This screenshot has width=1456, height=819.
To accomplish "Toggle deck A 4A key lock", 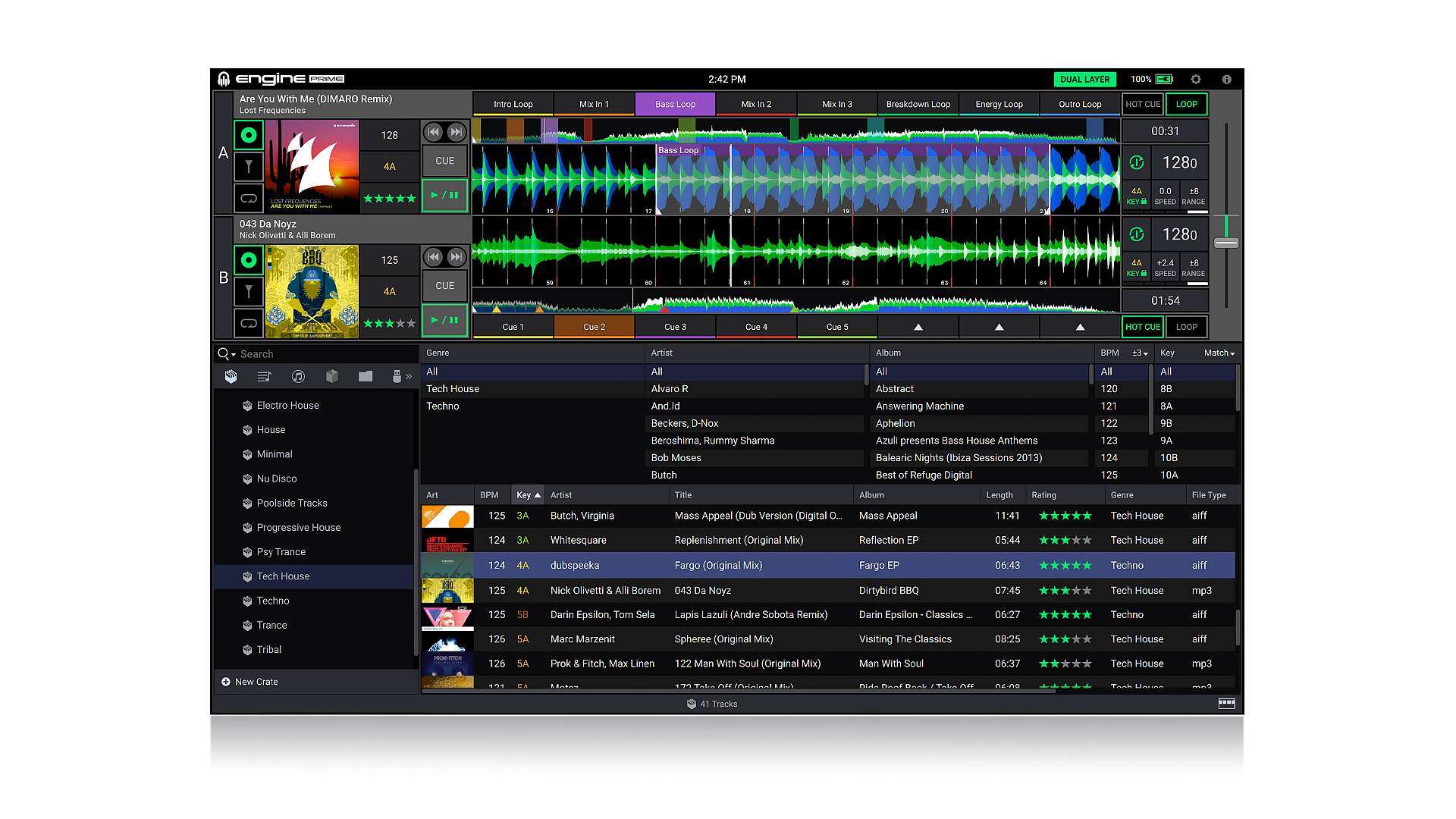I will tap(1136, 196).
